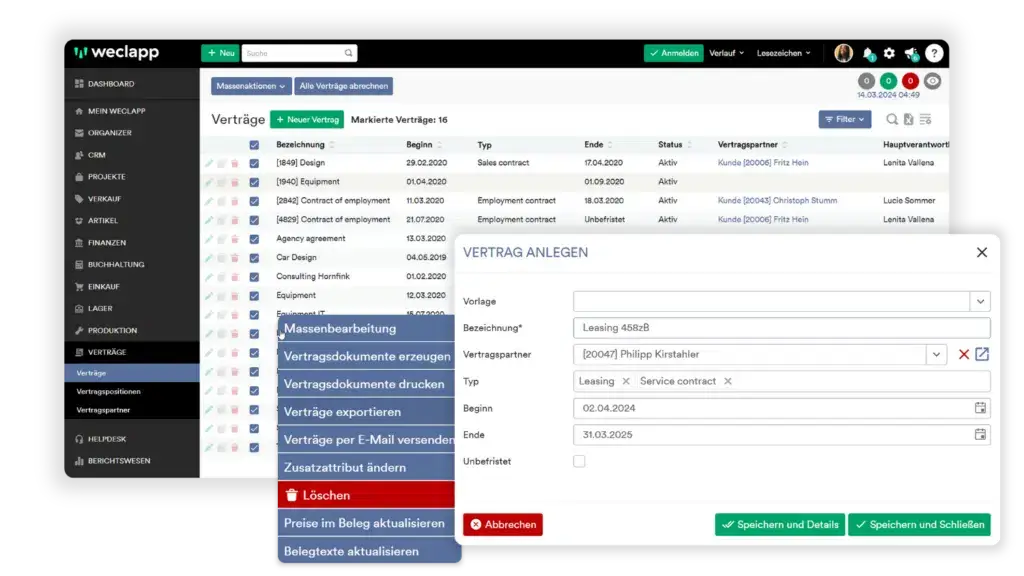Click the question mark help icon
The width and height of the screenshot is (1024, 576).
point(933,53)
